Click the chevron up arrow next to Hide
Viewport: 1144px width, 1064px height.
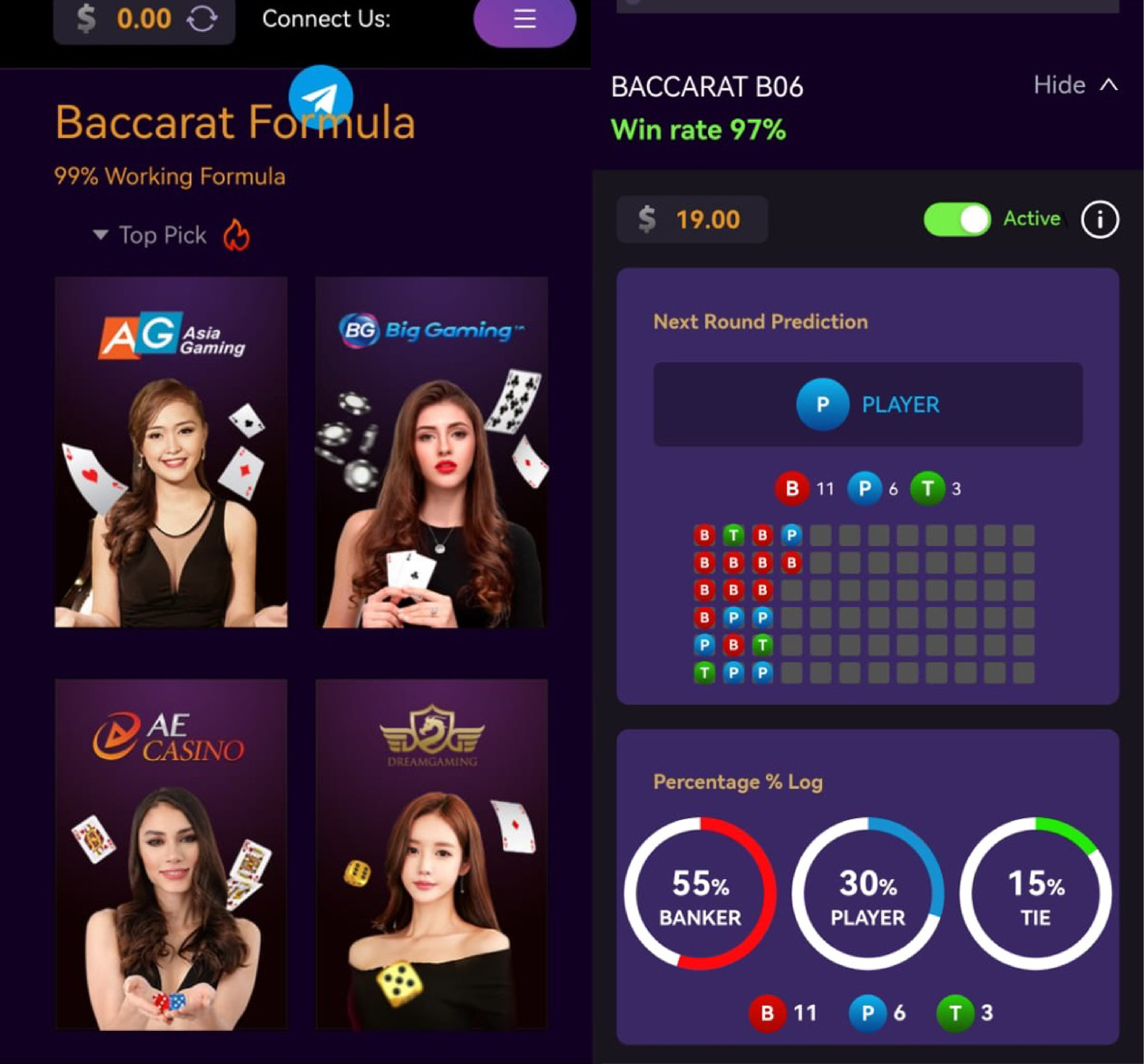click(x=1108, y=85)
